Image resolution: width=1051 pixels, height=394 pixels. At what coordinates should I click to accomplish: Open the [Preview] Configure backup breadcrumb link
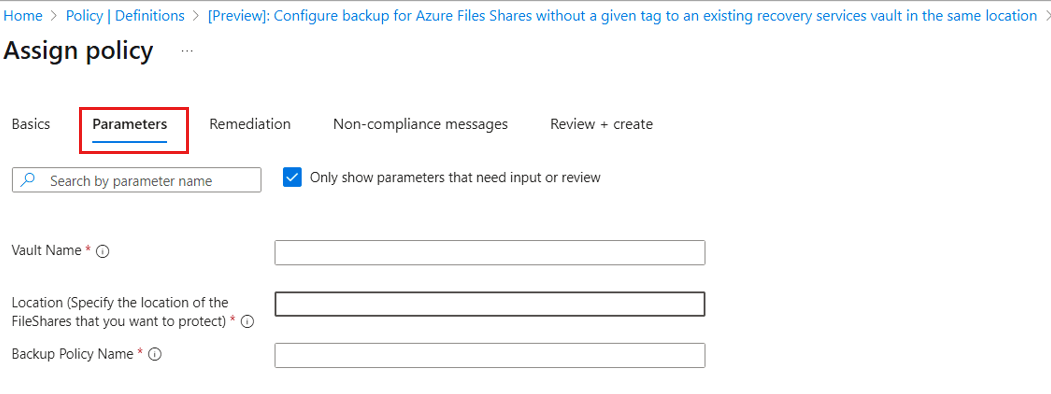pyautogui.click(x=623, y=15)
